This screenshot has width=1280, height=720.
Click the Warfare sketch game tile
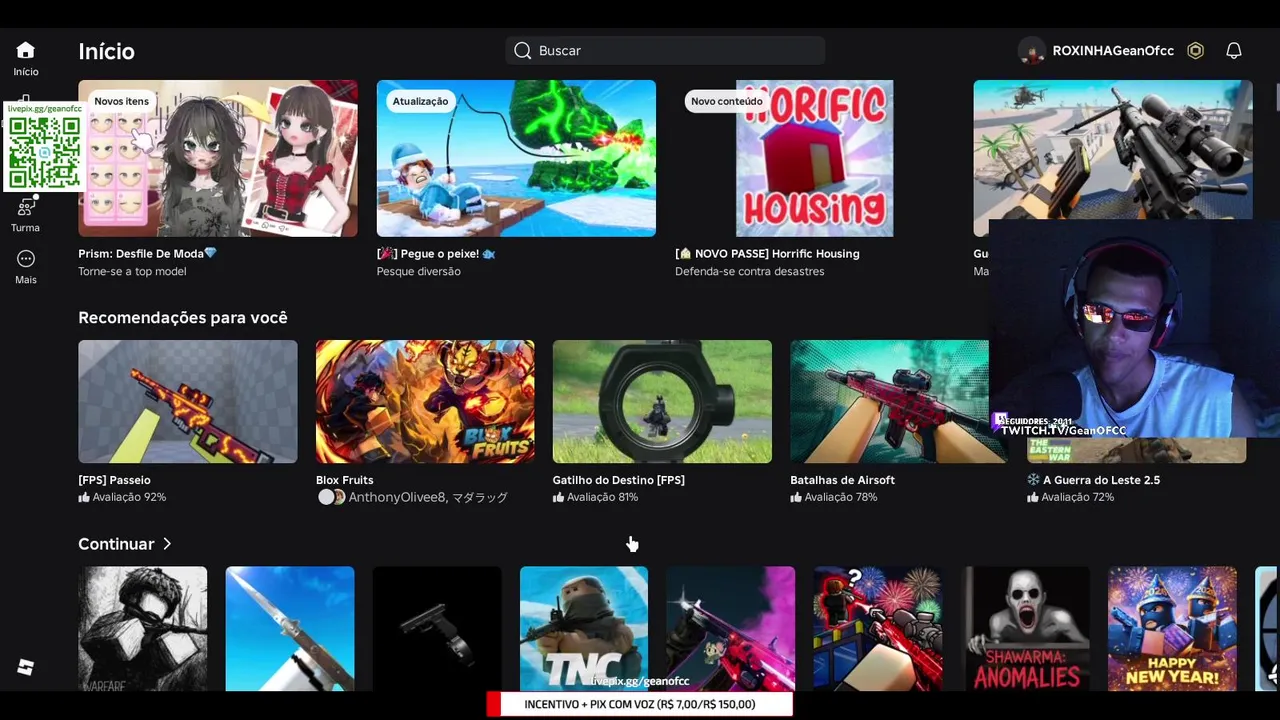pos(143,629)
